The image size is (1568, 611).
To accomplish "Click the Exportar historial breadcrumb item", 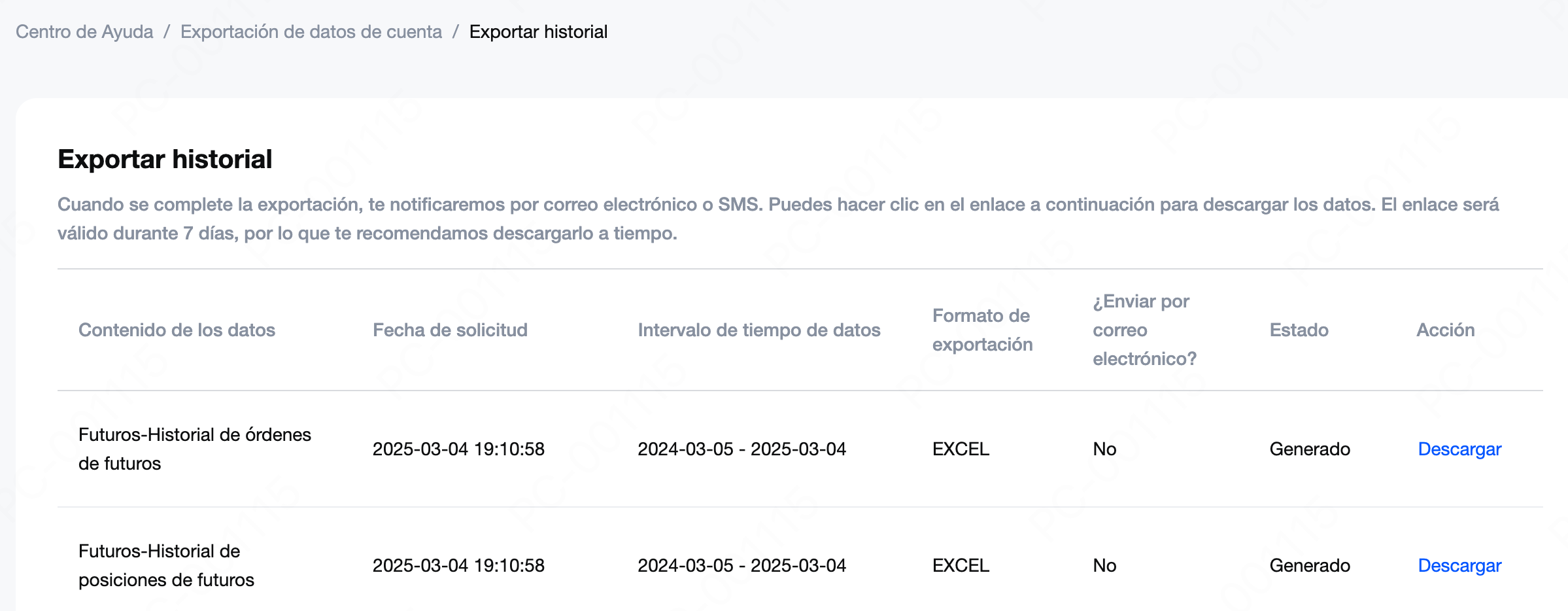I will click(x=538, y=31).
